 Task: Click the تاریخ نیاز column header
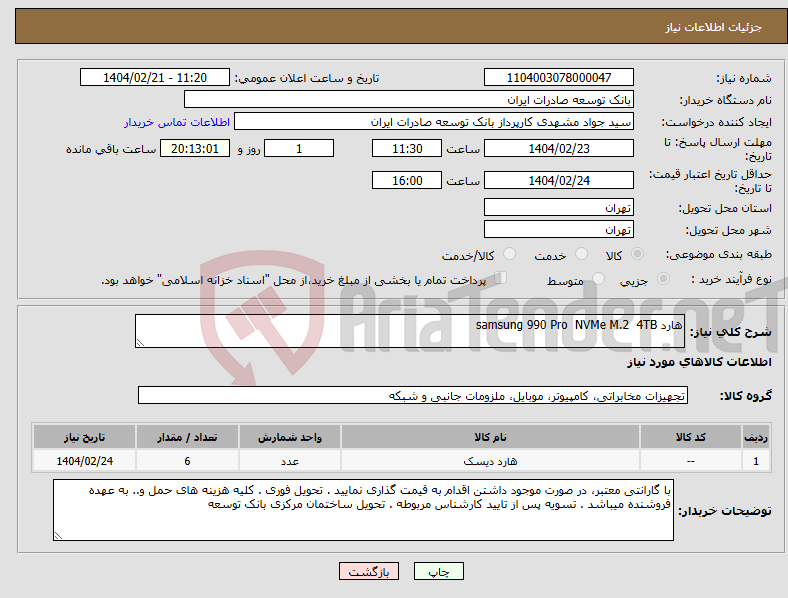[84, 437]
